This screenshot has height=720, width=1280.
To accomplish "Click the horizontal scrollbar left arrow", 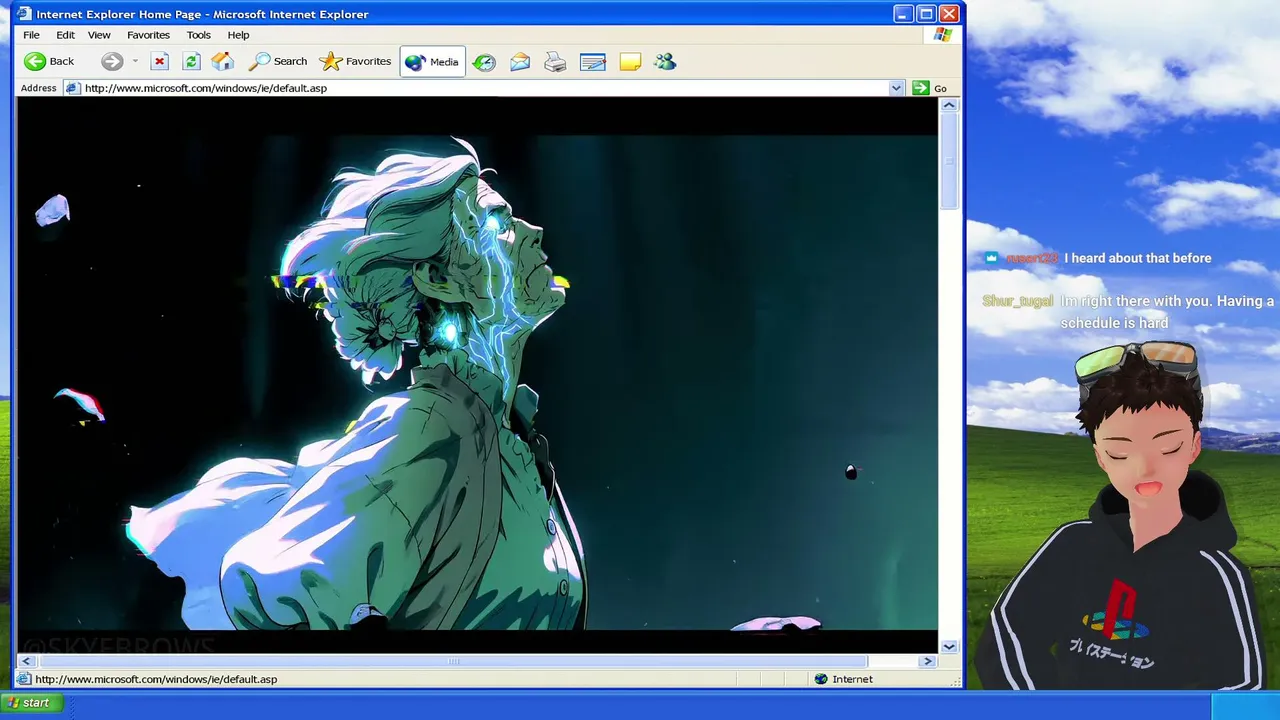I will (x=26, y=661).
